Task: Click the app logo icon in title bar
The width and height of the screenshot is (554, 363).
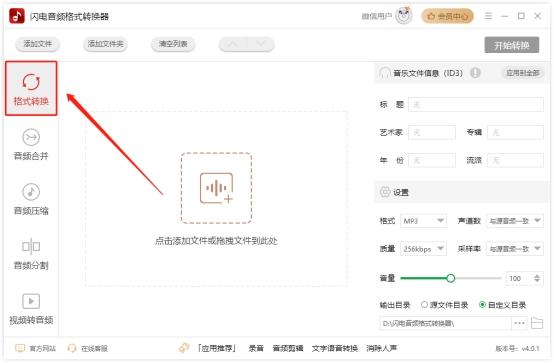Action: pos(17,16)
